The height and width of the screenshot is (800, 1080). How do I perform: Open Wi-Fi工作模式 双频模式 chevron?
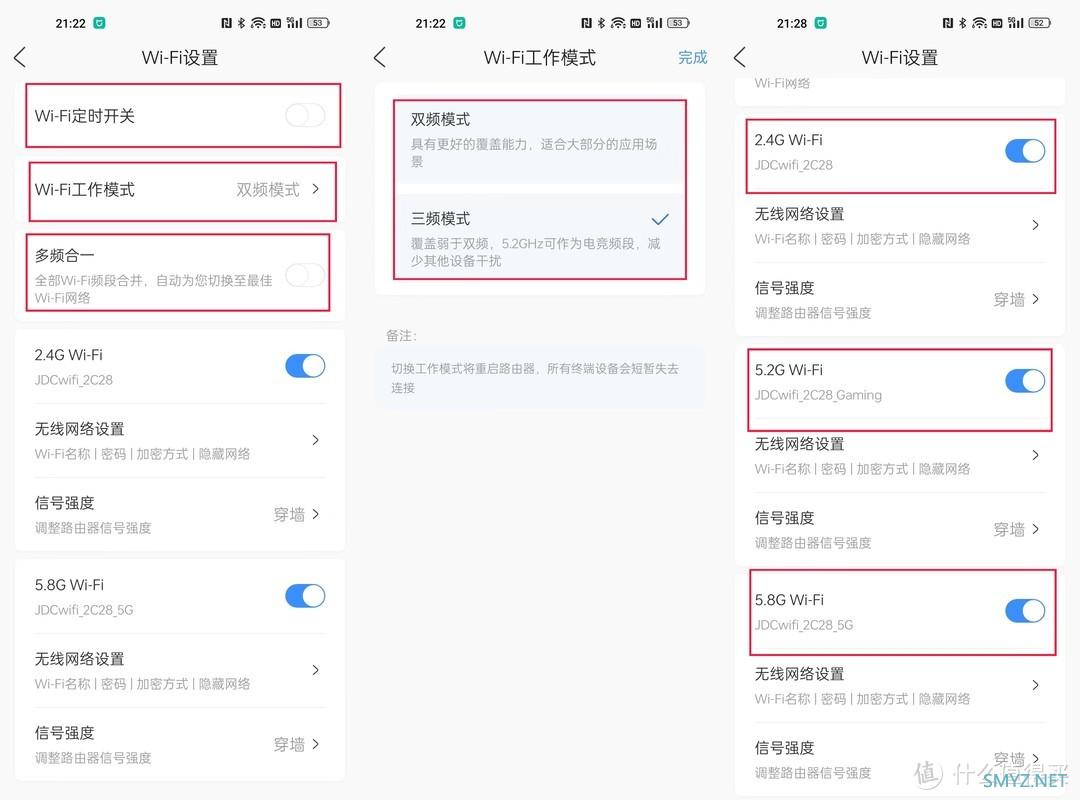click(315, 189)
